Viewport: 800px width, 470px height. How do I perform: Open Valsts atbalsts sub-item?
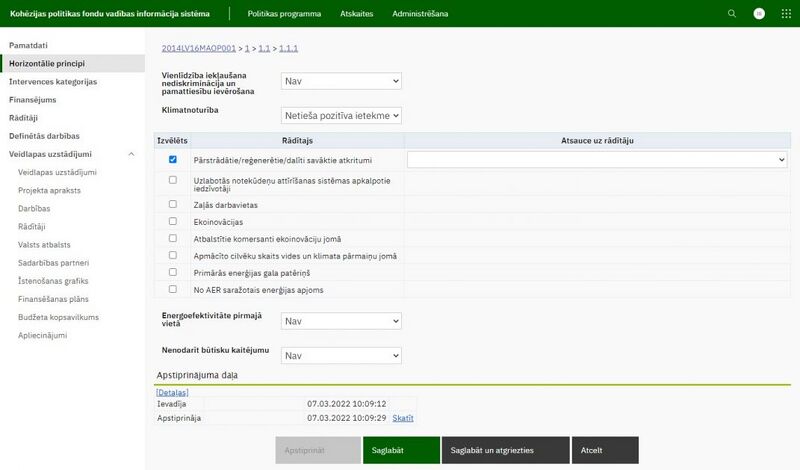pyautogui.click(x=44, y=244)
